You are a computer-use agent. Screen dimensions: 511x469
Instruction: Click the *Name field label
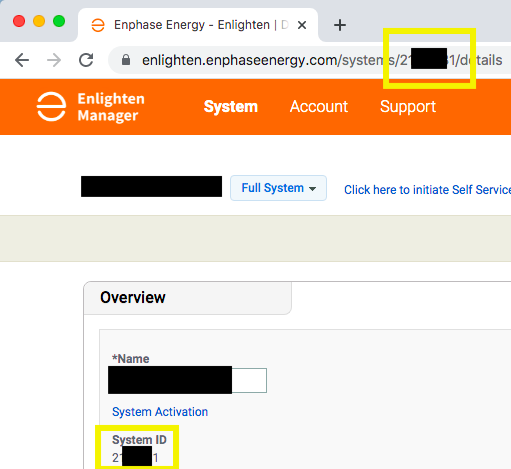[131, 359]
